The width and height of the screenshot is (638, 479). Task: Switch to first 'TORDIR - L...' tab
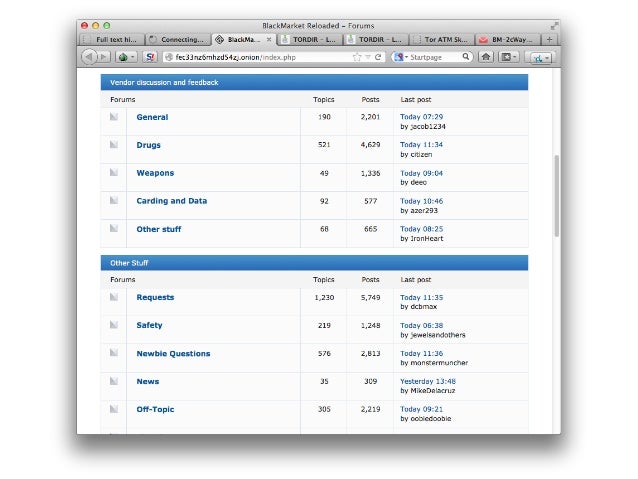[310, 39]
